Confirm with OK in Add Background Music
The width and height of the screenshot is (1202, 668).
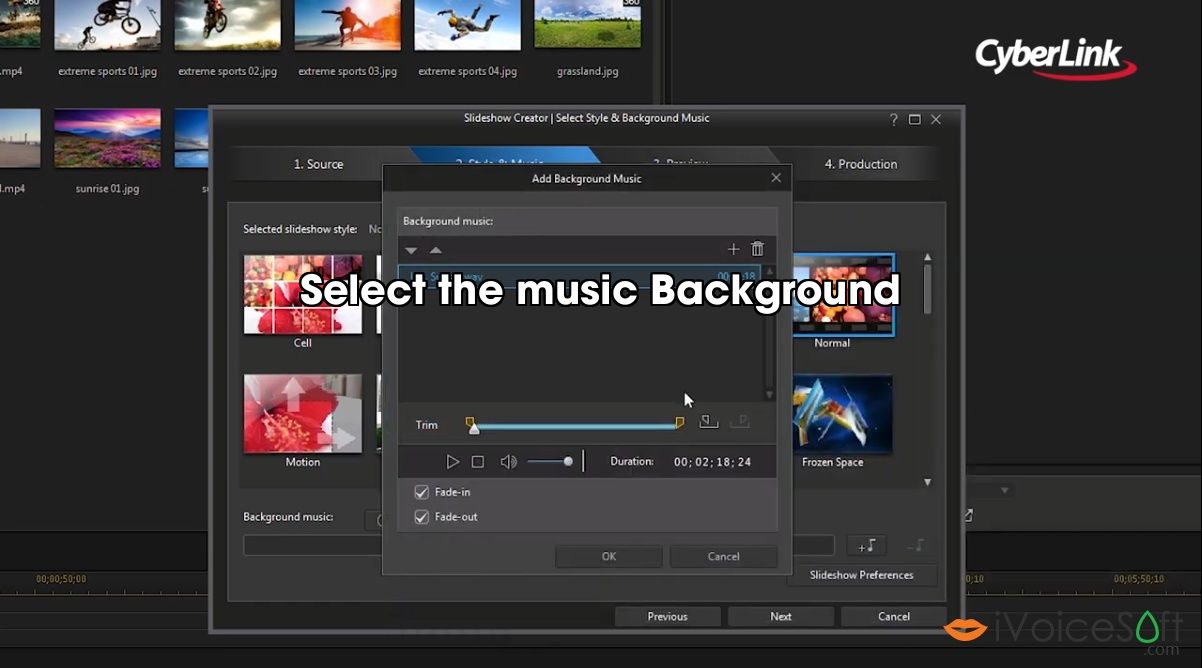coord(609,557)
